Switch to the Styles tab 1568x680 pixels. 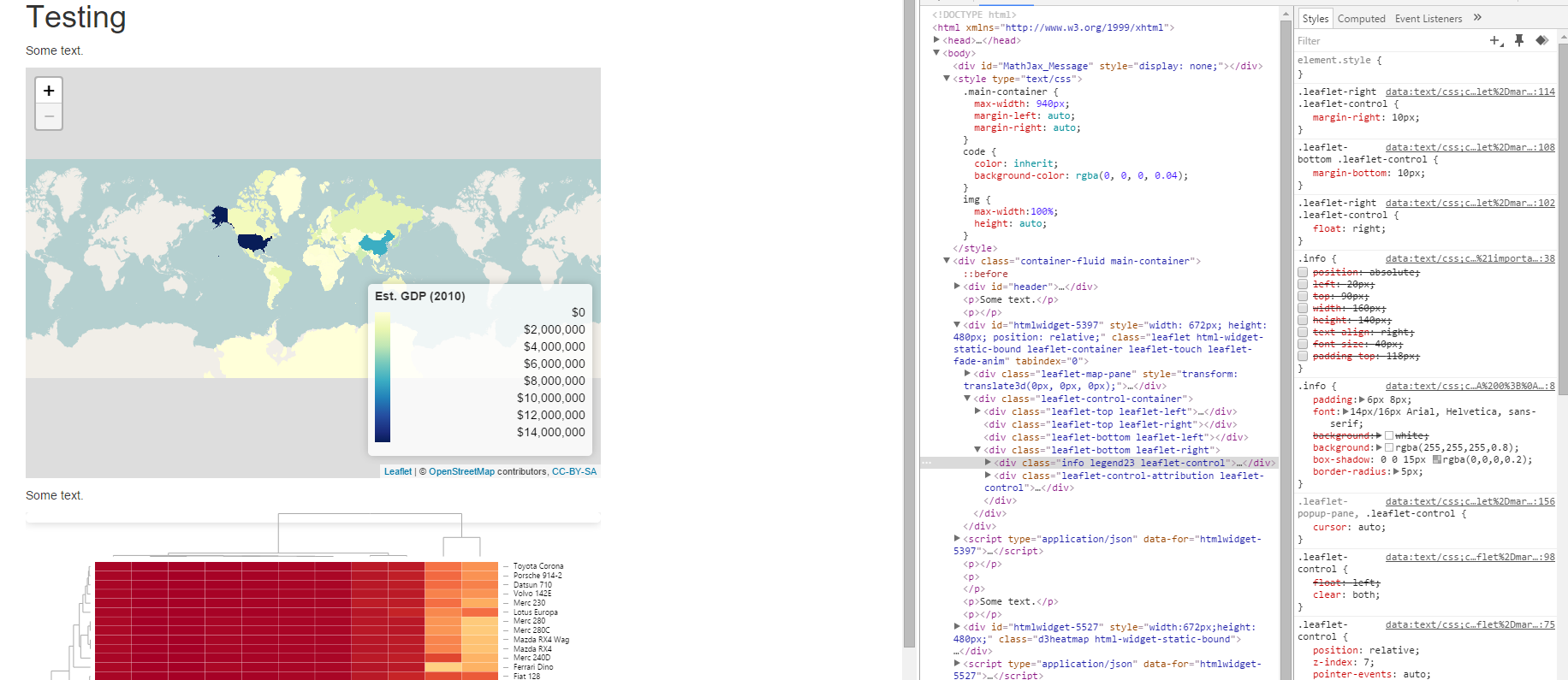(x=1316, y=18)
